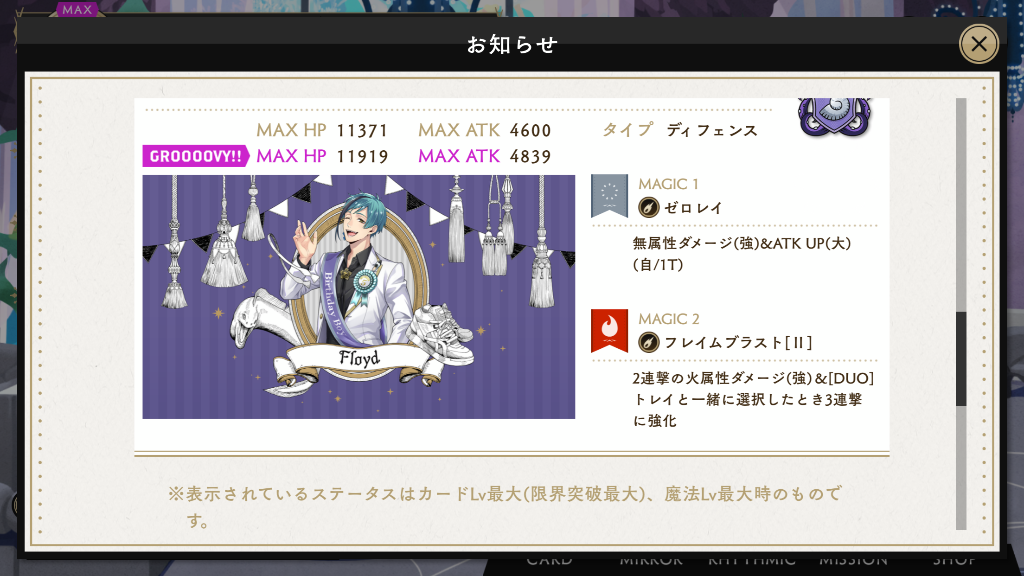Click the MAGIC 2 fire element icon
1024x576 pixels.
pos(609,330)
